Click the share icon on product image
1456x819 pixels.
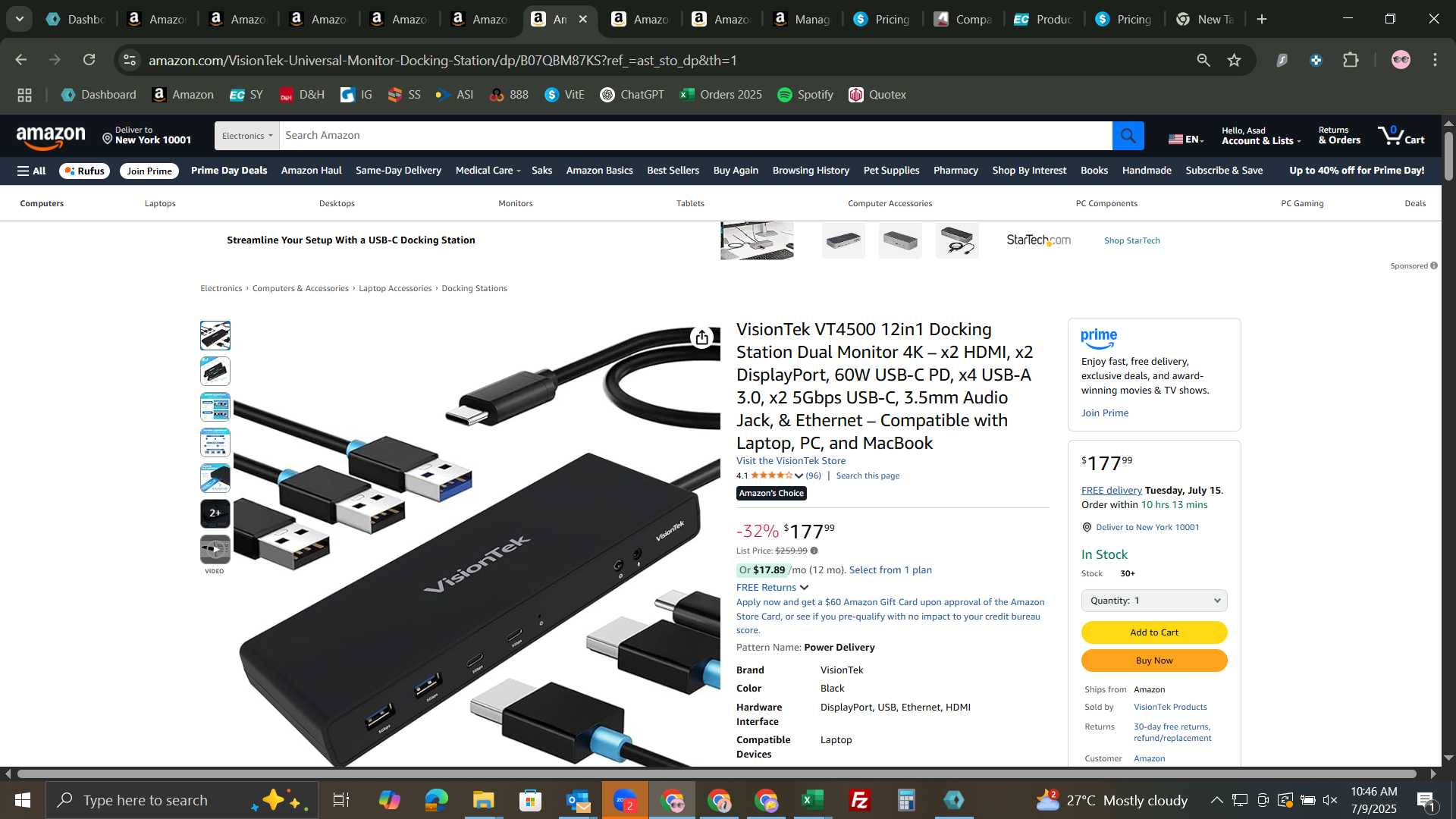coord(702,337)
